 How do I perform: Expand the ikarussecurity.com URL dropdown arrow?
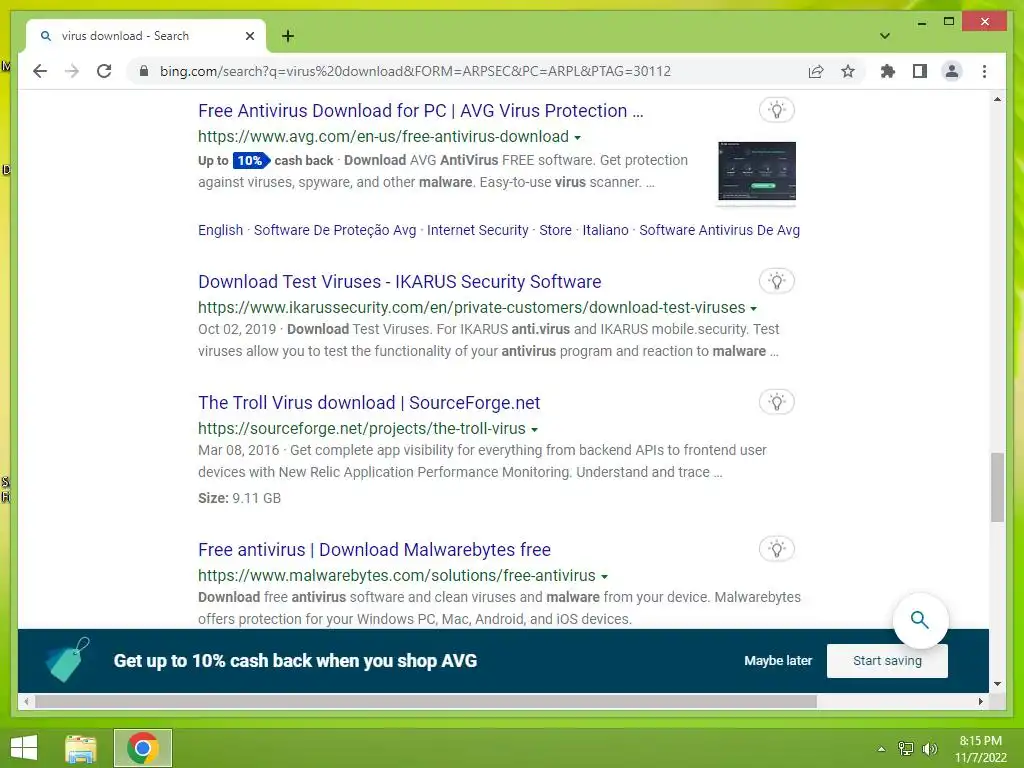pyautogui.click(x=754, y=308)
